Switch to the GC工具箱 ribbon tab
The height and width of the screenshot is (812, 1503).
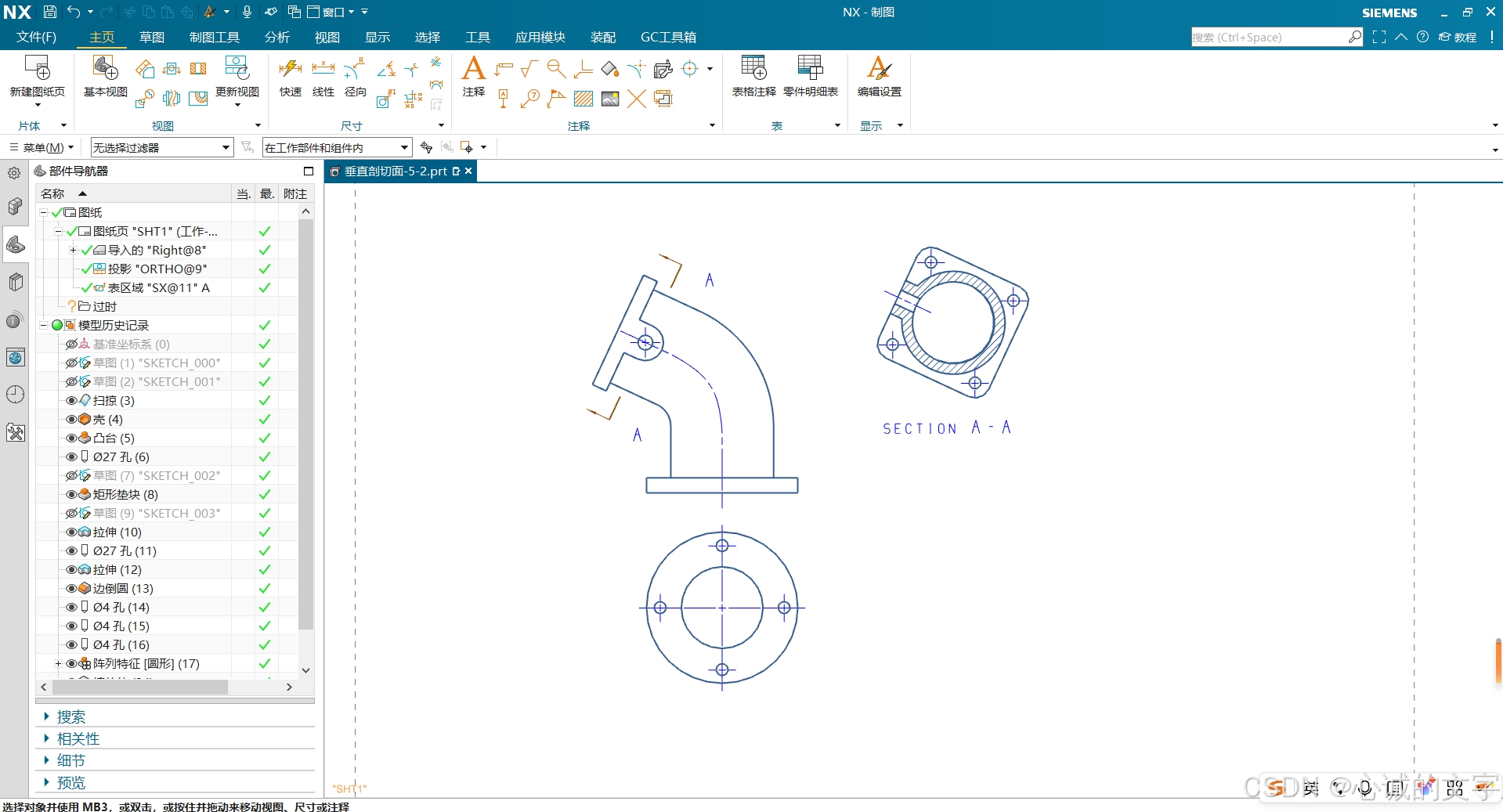click(x=668, y=37)
